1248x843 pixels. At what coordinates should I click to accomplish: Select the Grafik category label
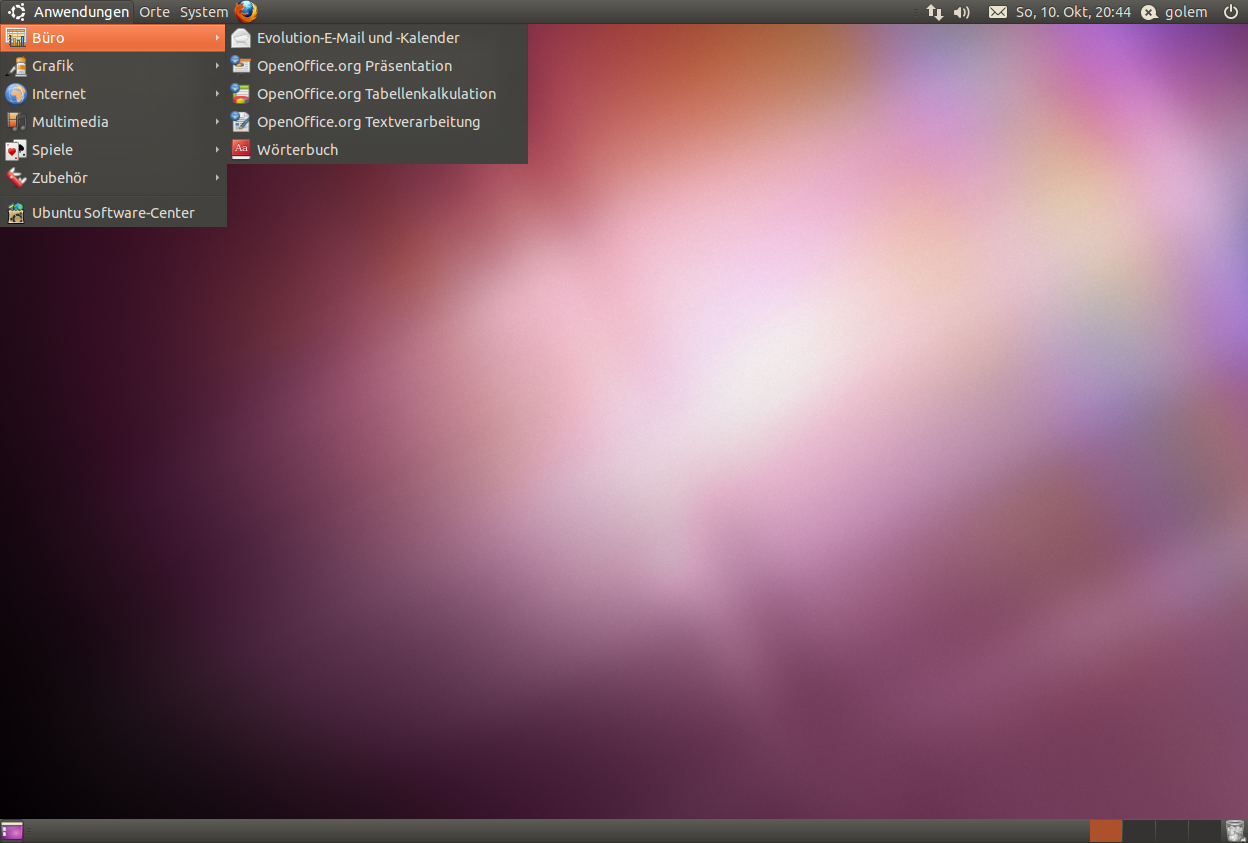[53, 66]
